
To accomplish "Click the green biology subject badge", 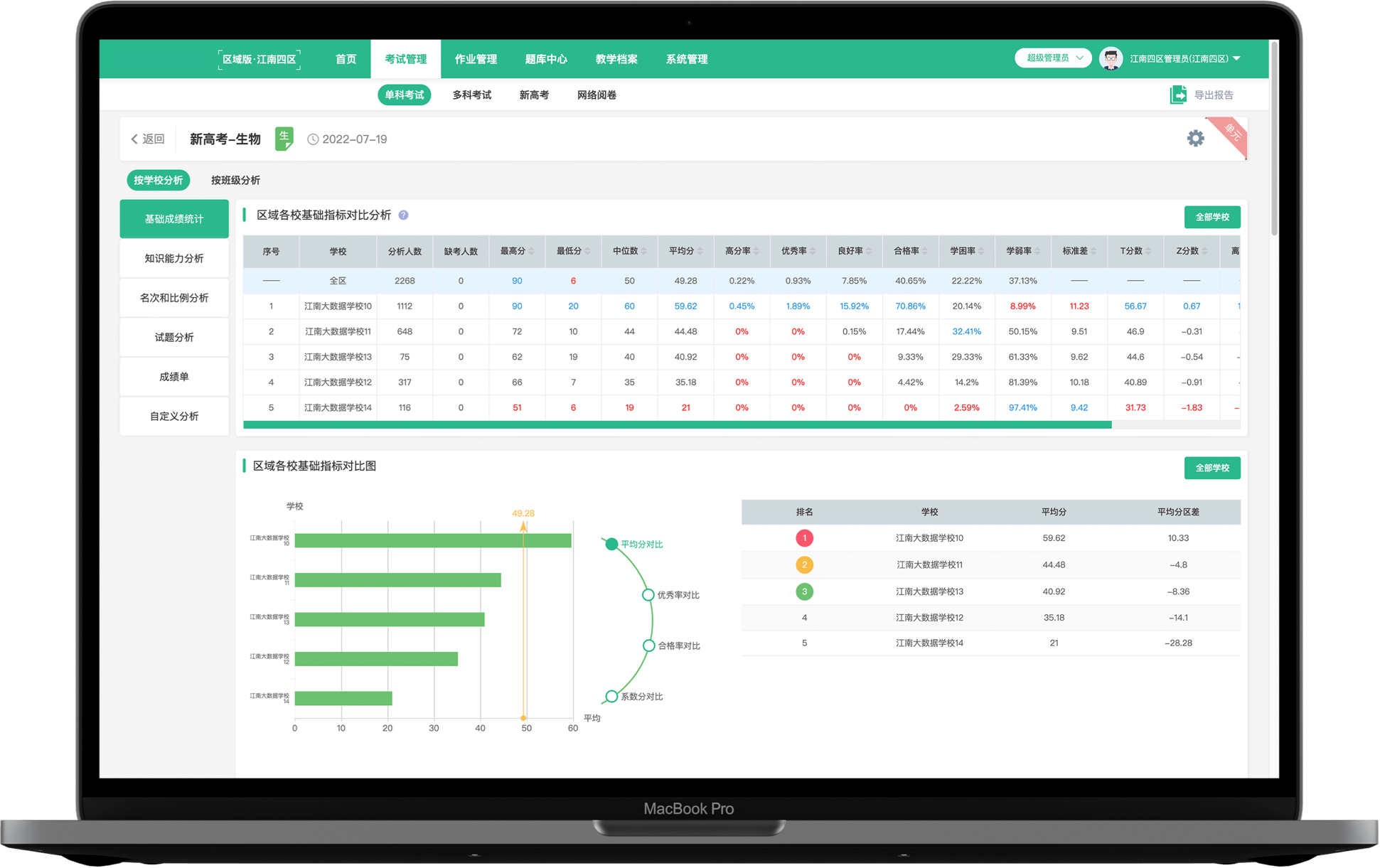I will [284, 139].
